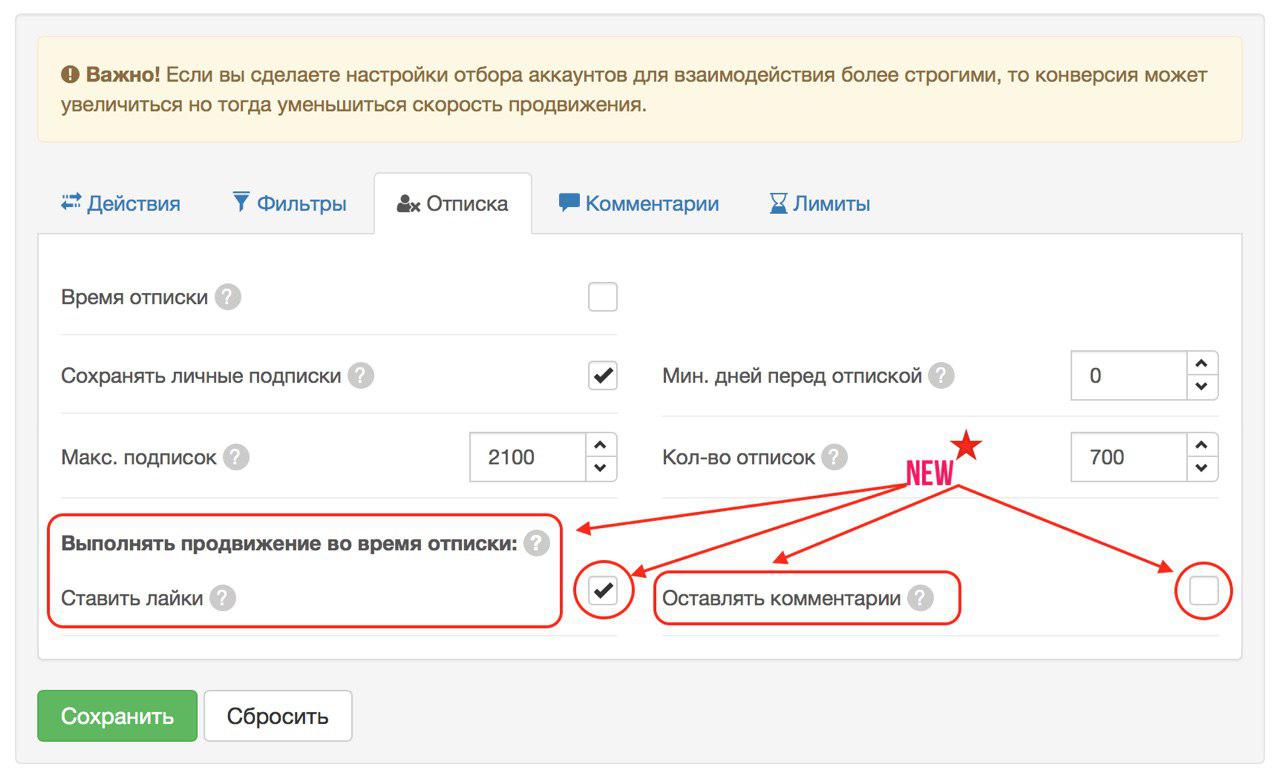Screen dimensions: 1280x779
Task: Open the Лимиты tab
Action: [x=820, y=204]
